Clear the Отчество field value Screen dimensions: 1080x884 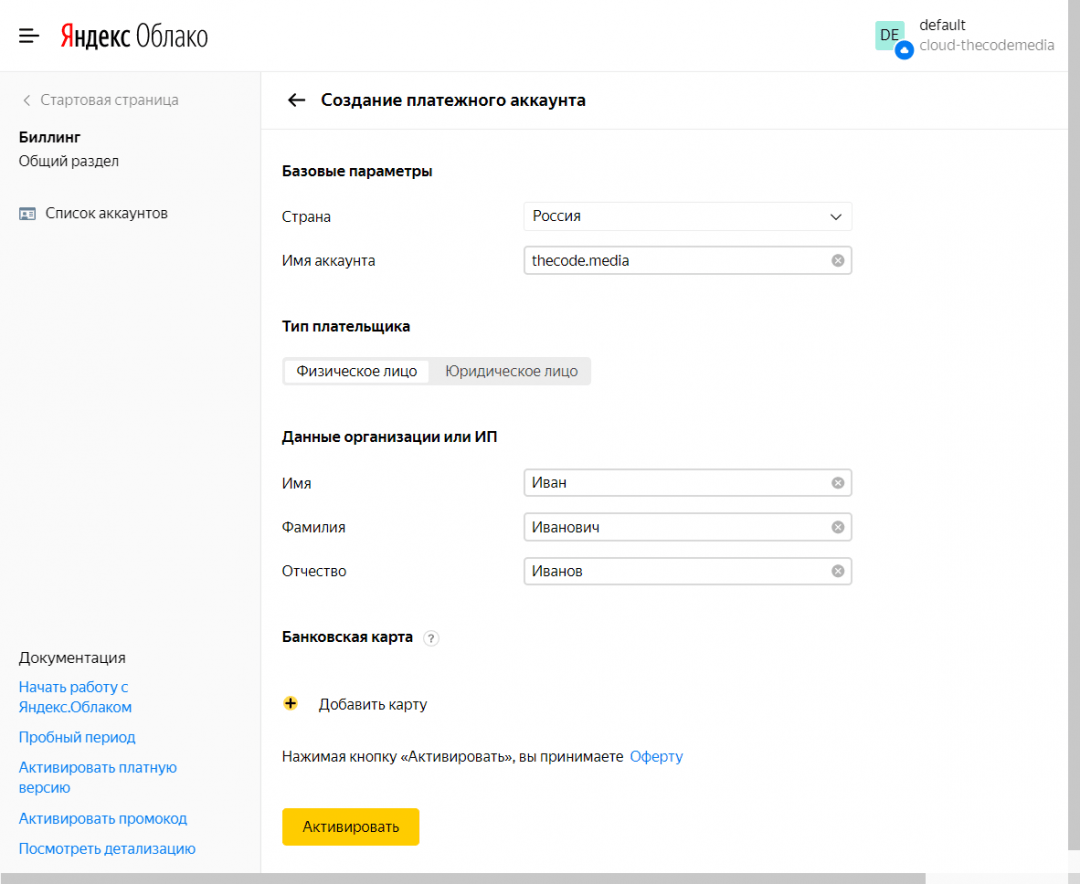pyautogui.click(x=838, y=571)
